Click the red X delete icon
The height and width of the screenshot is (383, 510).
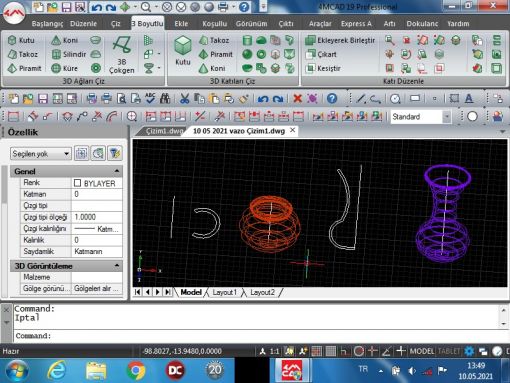[x=297, y=98]
